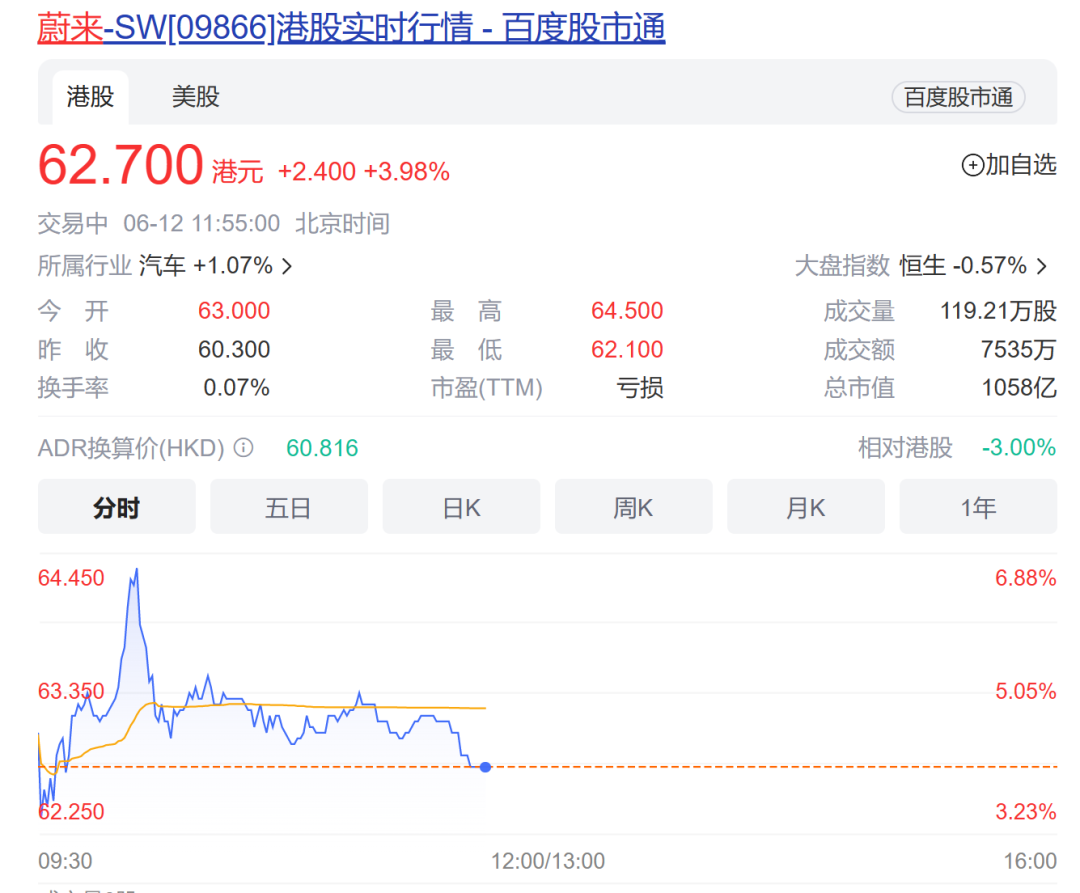
Task: Click the chart axis label 62.250
Action: [71, 812]
